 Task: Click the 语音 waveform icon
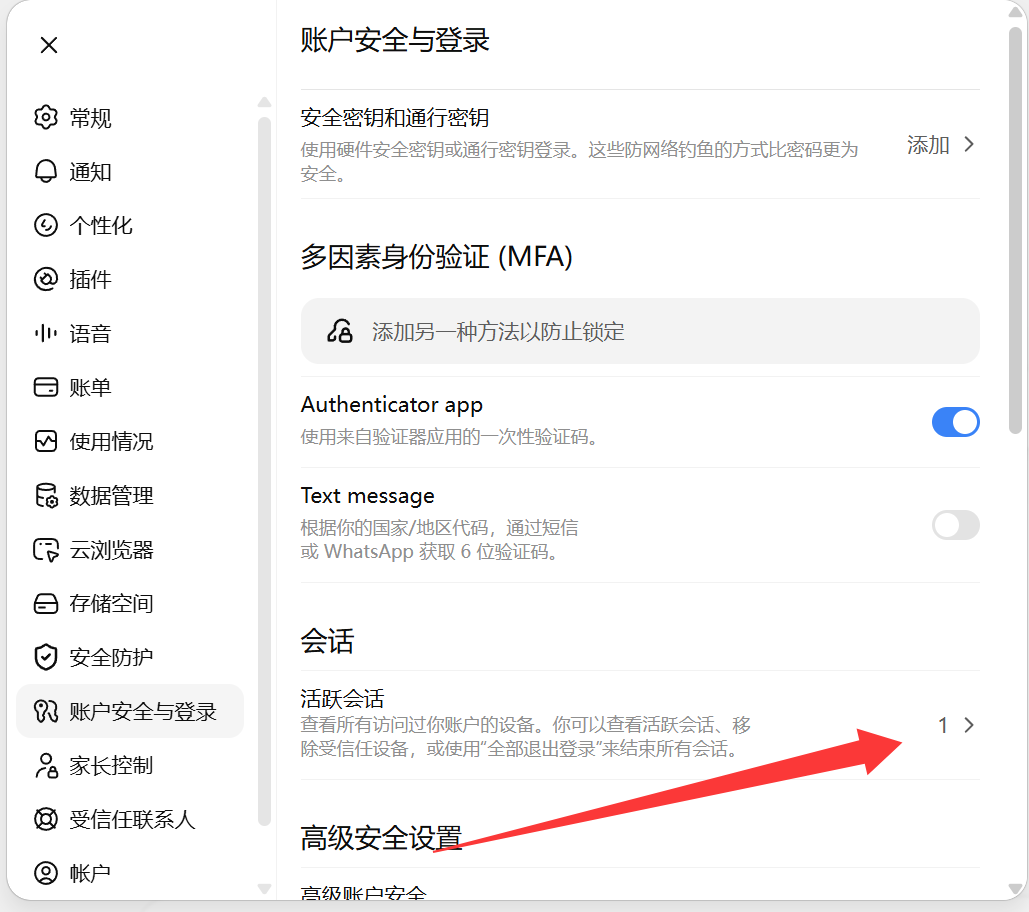pos(45,333)
